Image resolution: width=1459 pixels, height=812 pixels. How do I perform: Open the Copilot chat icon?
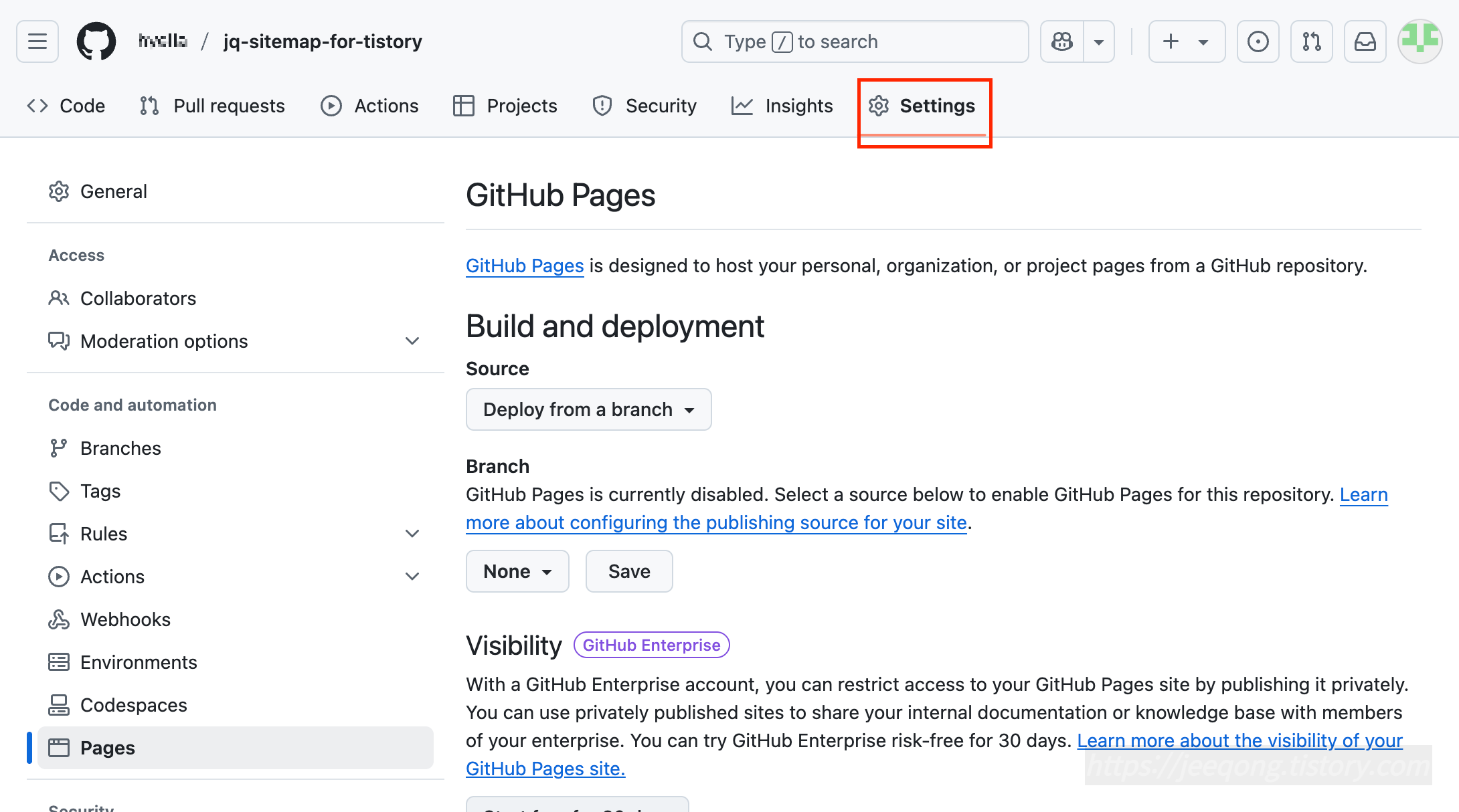click(x=1062, y=41)
